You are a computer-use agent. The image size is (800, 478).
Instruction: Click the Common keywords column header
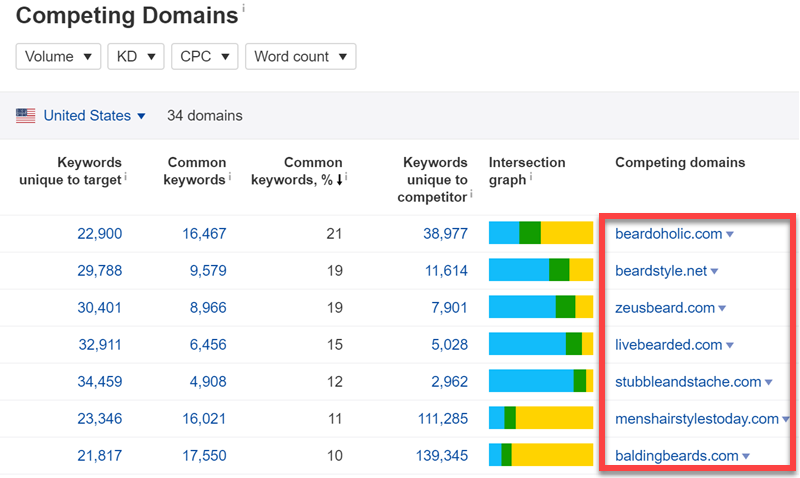tap(194, 171)
